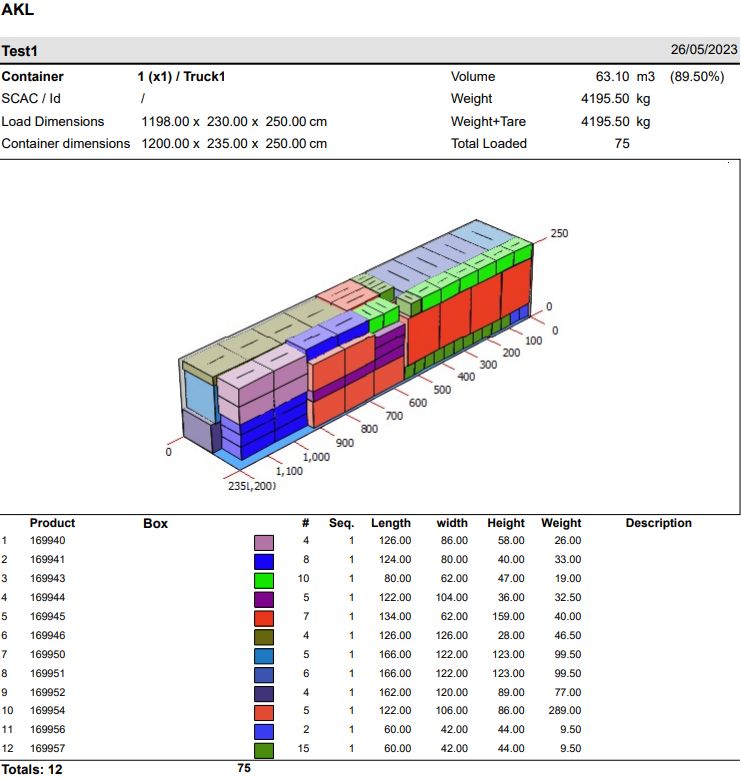Click the date 26/05/2023
Screen dimensions: 741x779
pos(703,50)
